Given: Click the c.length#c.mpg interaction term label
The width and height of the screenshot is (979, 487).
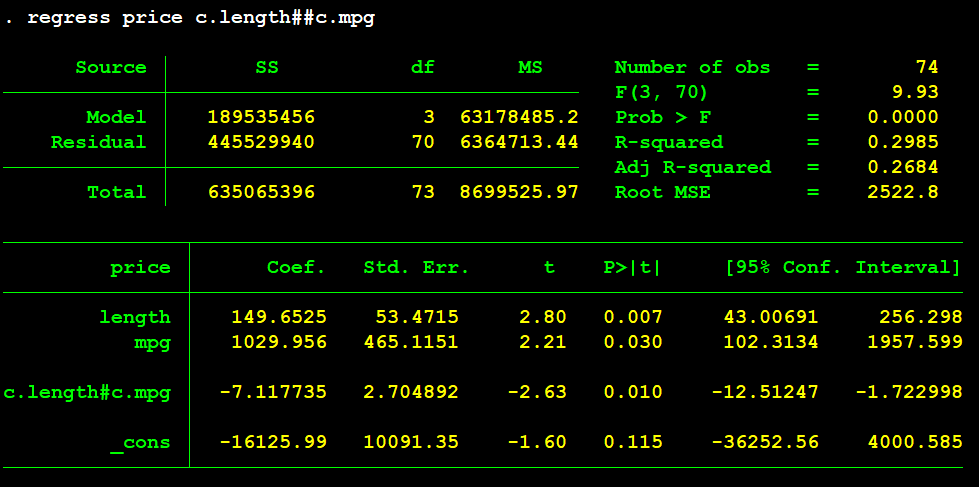Looking at the screenshot, I should 86,392.
